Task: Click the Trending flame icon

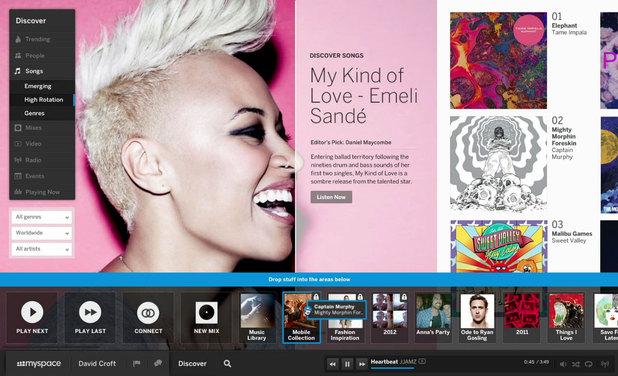Action: pyautogui.click(x=18, y=39)
